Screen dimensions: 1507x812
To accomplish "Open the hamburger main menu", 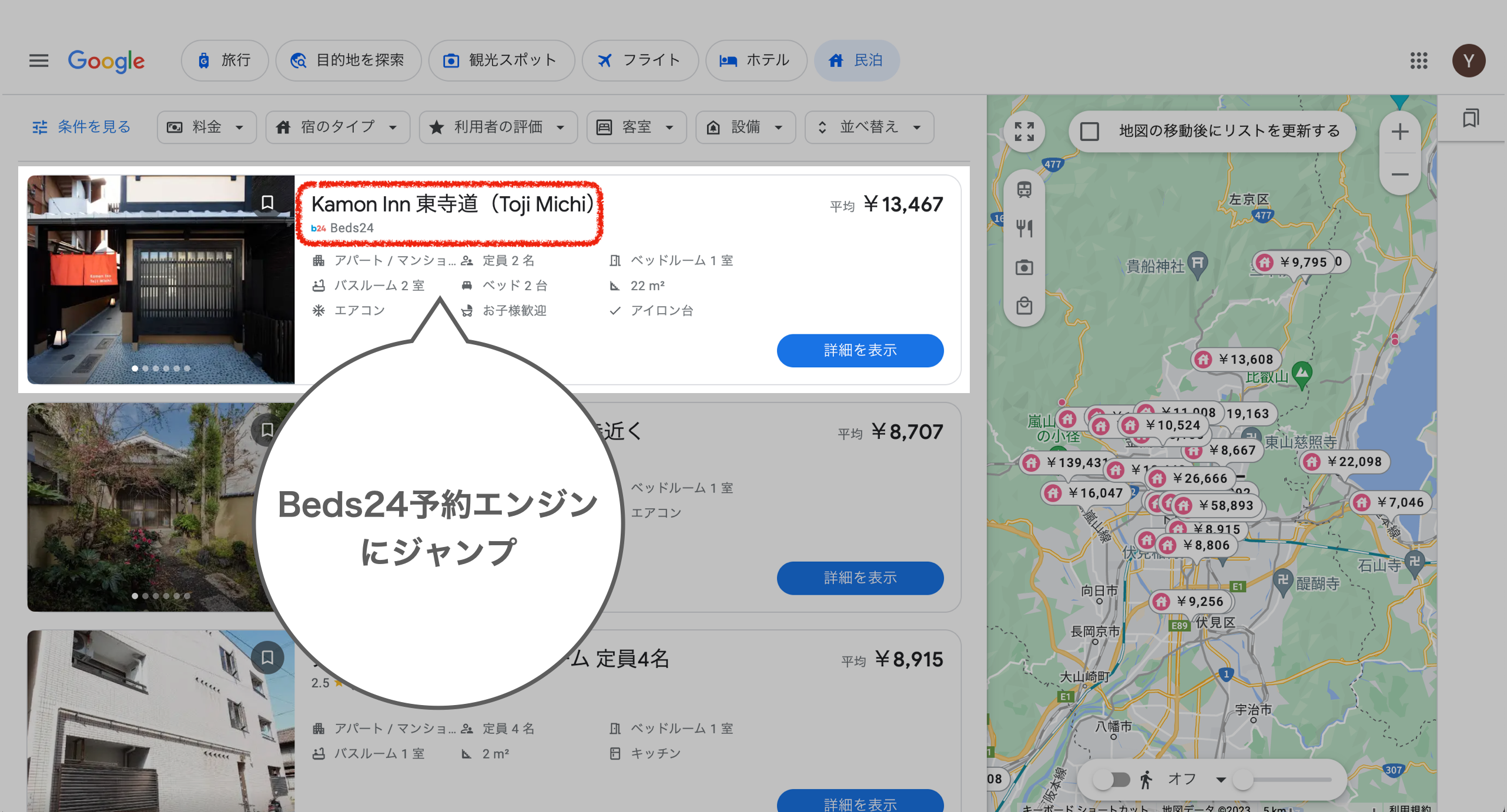I will point(39,61).
